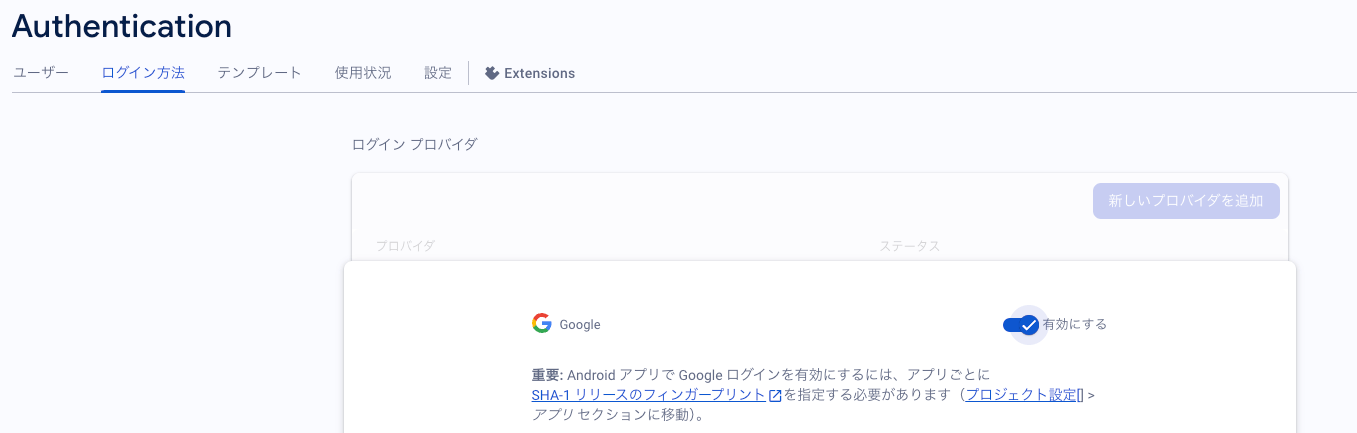Open the SHA-1 リリースのフィンガープリント link

click(649, 395)
